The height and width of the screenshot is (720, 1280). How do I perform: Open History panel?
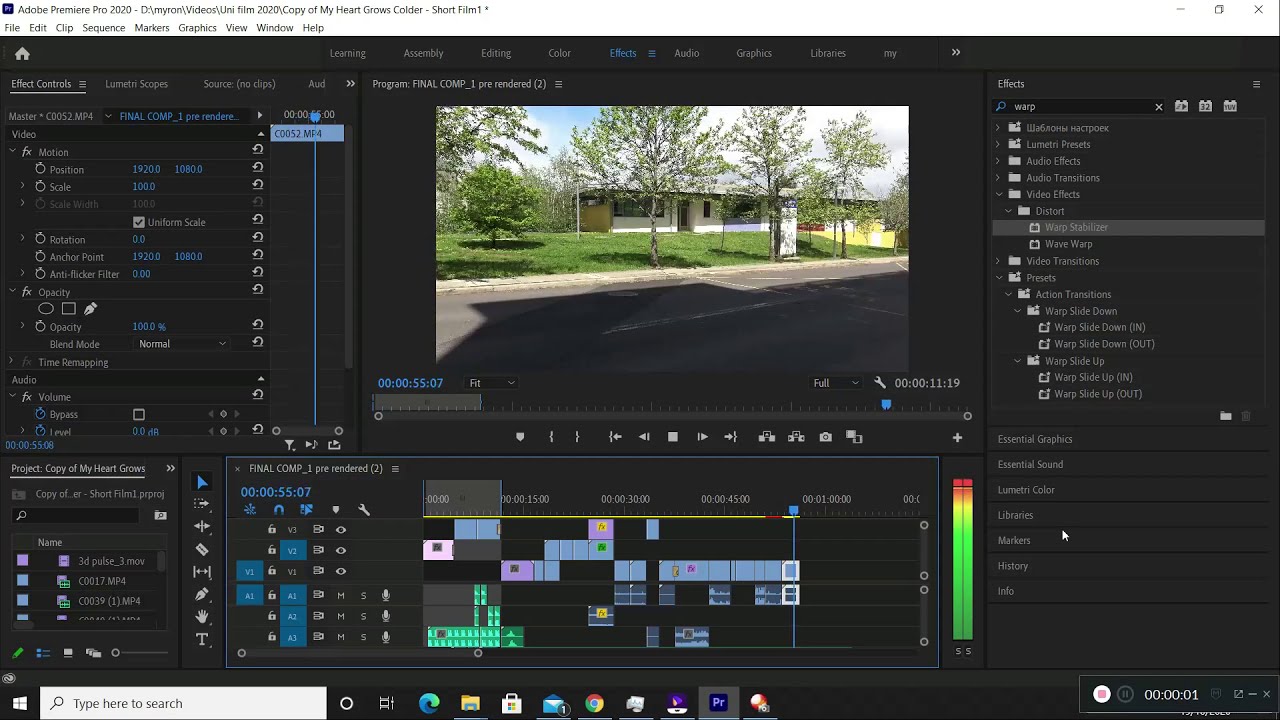click(x=1012, y=566)
